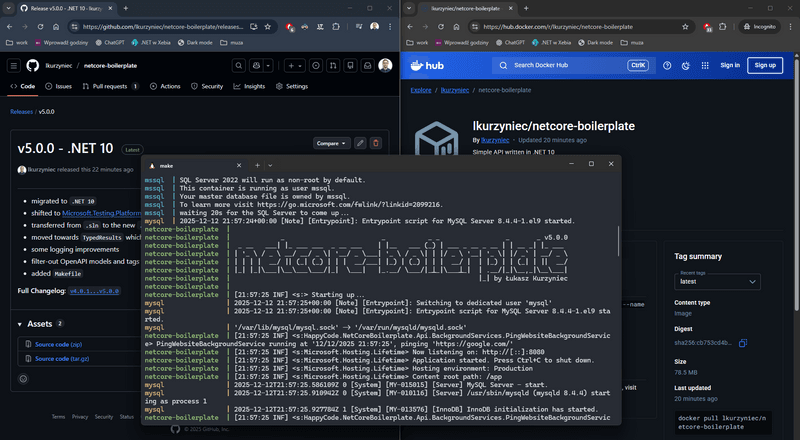
Task: Open the 'work' bookmarks folder in GitHub browser
Action: coord(17,42)
